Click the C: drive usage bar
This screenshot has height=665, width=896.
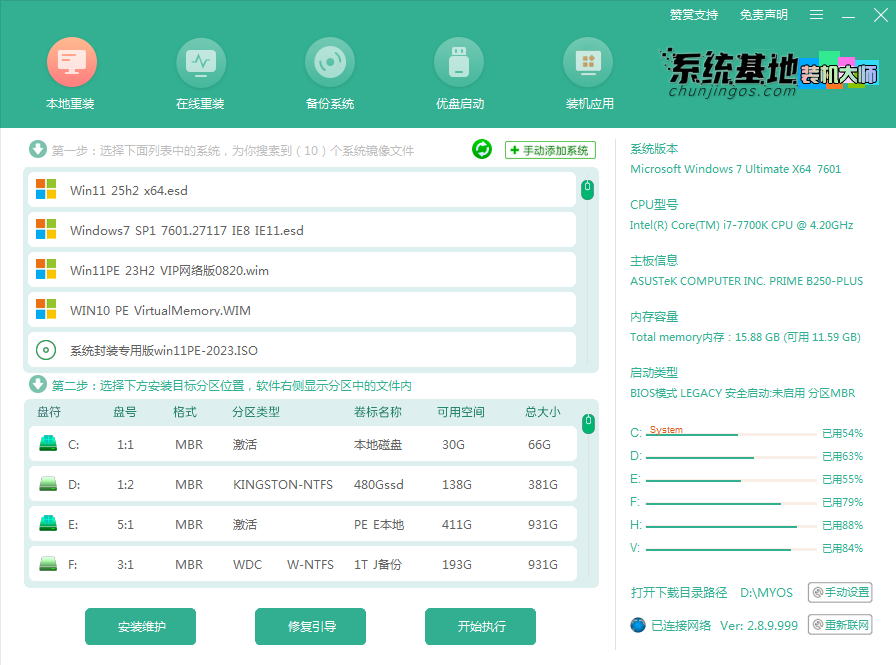[730, 434]
